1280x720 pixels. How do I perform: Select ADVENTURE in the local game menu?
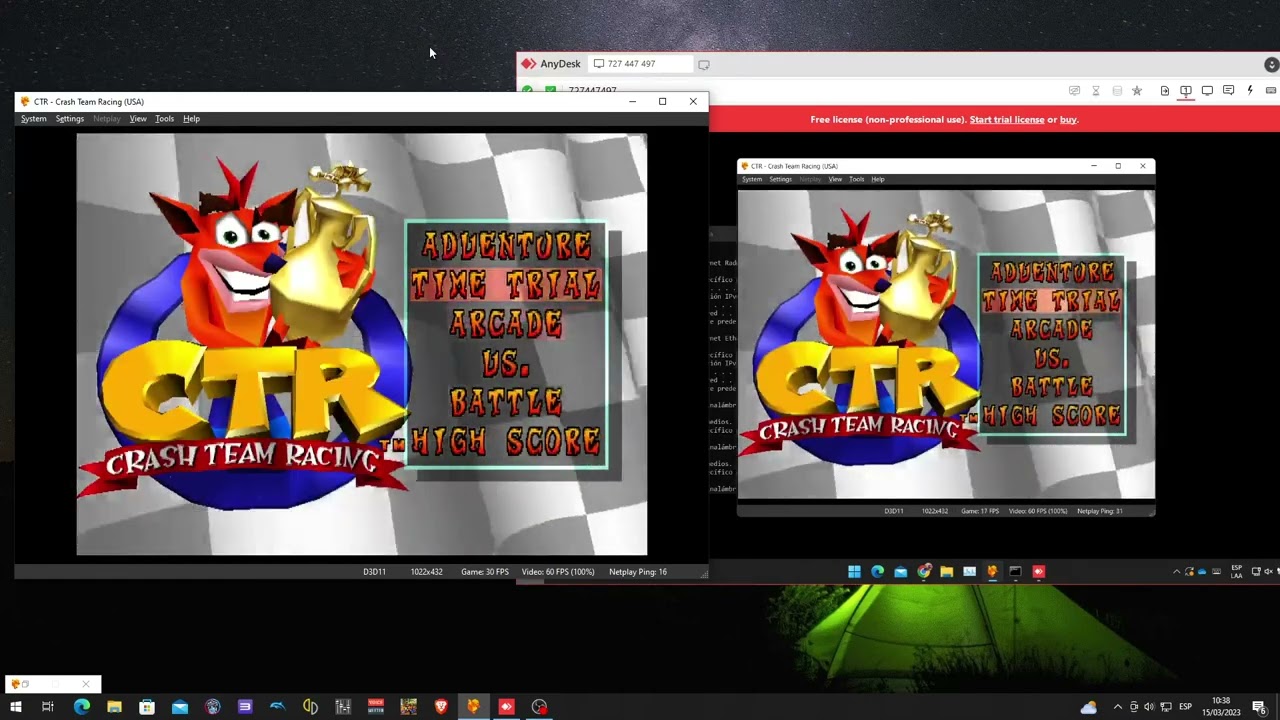coord(507,245)
